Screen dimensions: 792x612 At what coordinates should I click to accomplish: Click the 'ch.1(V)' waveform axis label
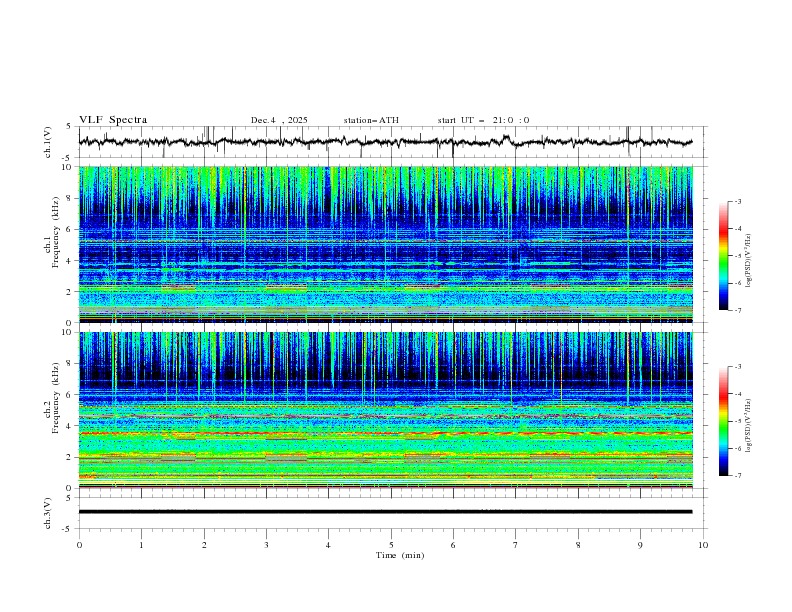pos(48,142)
